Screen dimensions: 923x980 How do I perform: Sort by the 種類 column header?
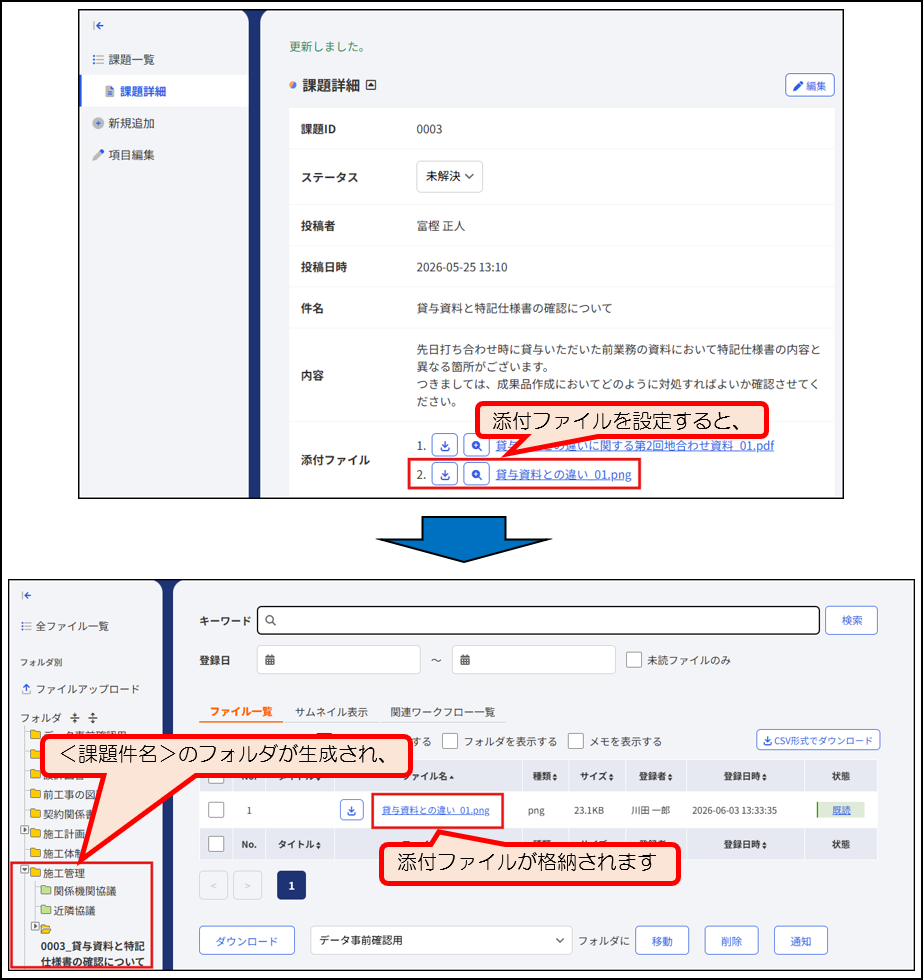pyautogui.click(x=544, y=776)
